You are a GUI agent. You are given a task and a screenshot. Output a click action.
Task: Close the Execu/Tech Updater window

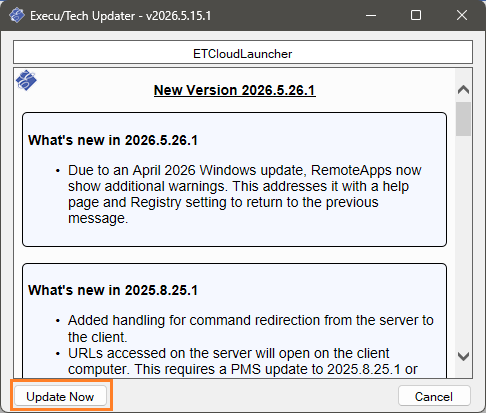pos(462,15)
